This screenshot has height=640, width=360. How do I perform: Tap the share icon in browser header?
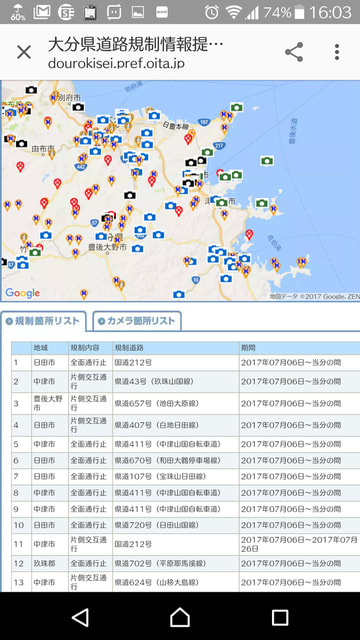point(294,52)
